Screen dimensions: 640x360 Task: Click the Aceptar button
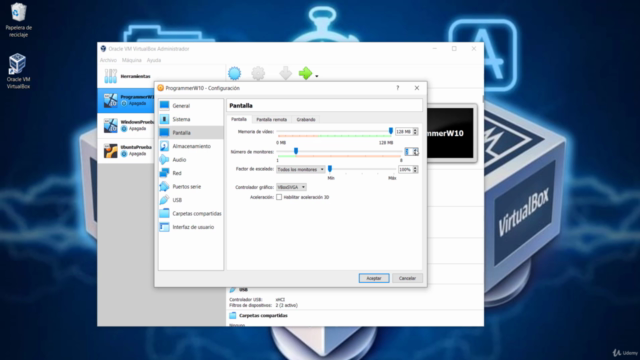[x=374, y=278]
